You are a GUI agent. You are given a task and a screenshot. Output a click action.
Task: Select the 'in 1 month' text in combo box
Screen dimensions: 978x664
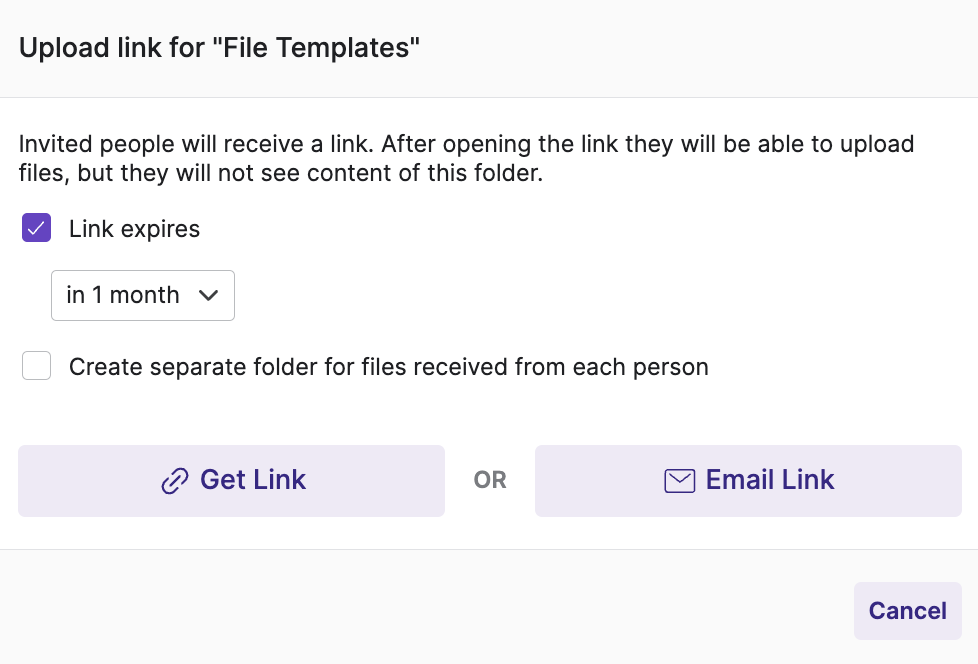(x=123, y=295)
